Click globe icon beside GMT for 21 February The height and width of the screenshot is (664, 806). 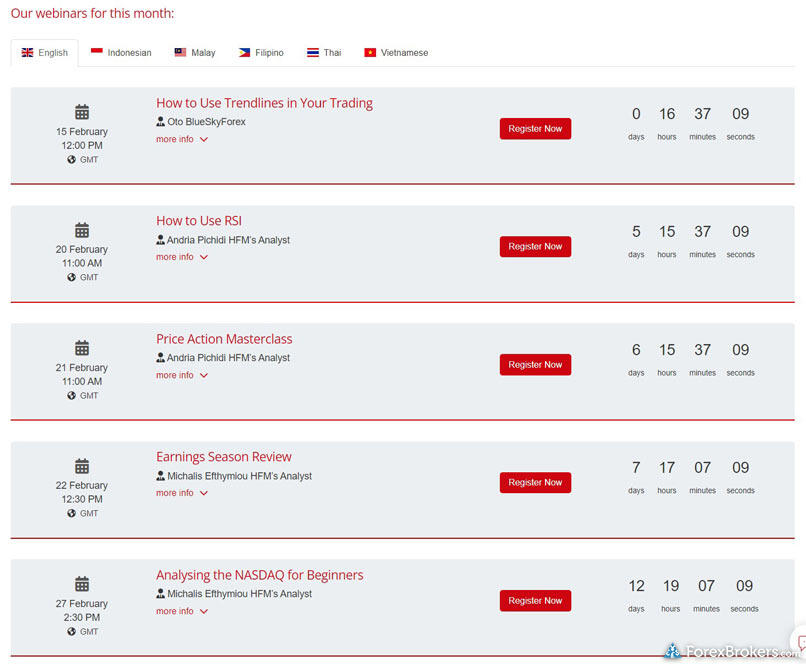(71, 395)
